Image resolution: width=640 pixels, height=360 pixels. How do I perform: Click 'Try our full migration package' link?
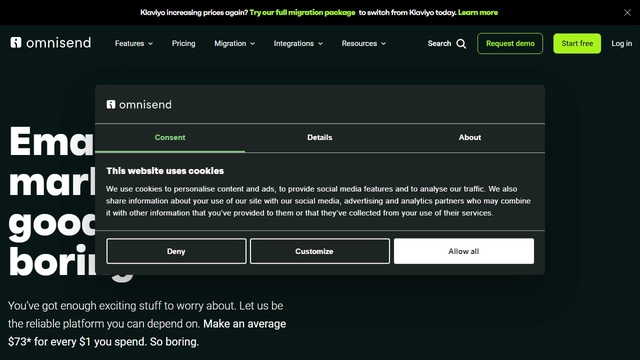click(x=302, y=13)
